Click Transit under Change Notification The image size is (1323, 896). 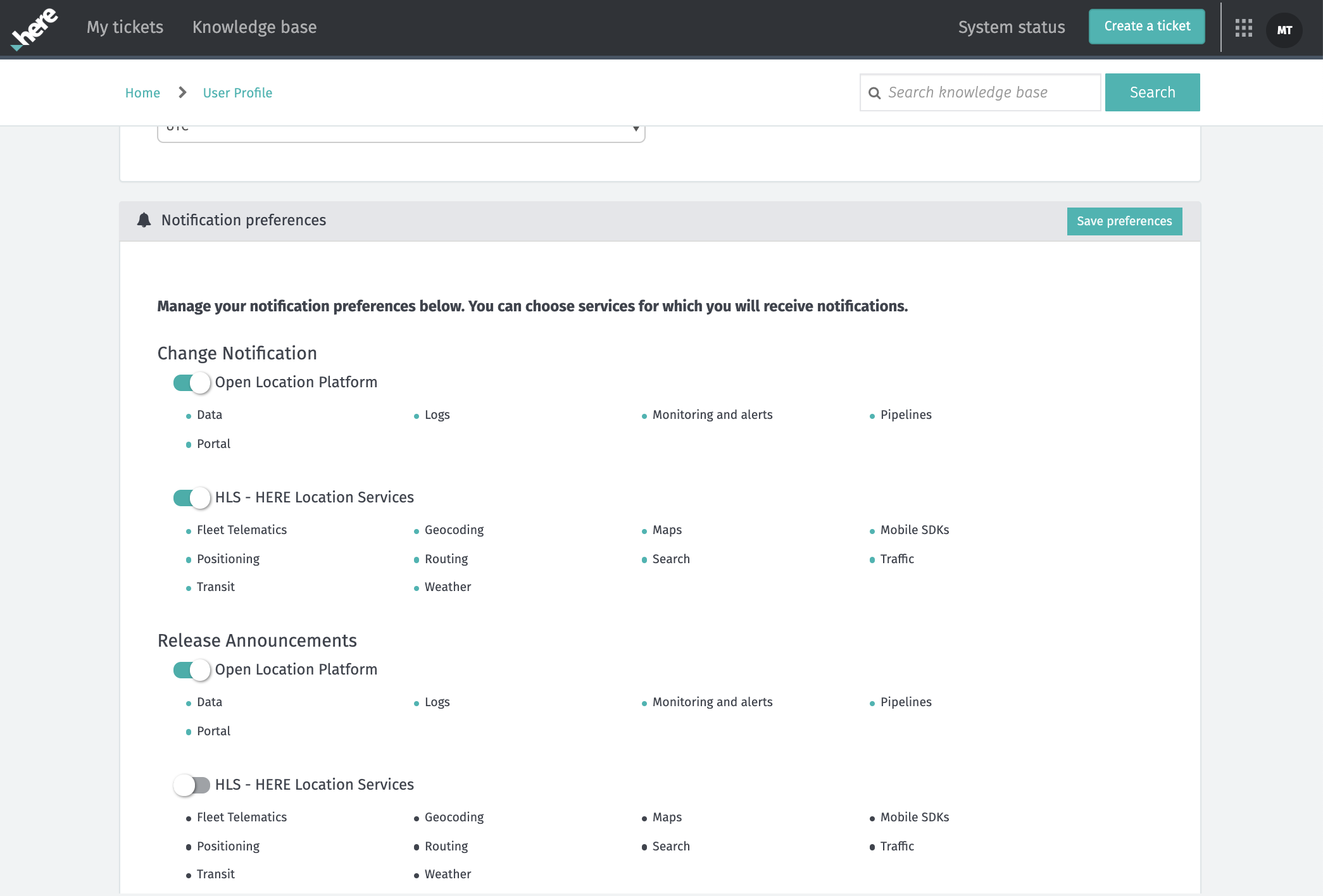(x=215, y=587)
